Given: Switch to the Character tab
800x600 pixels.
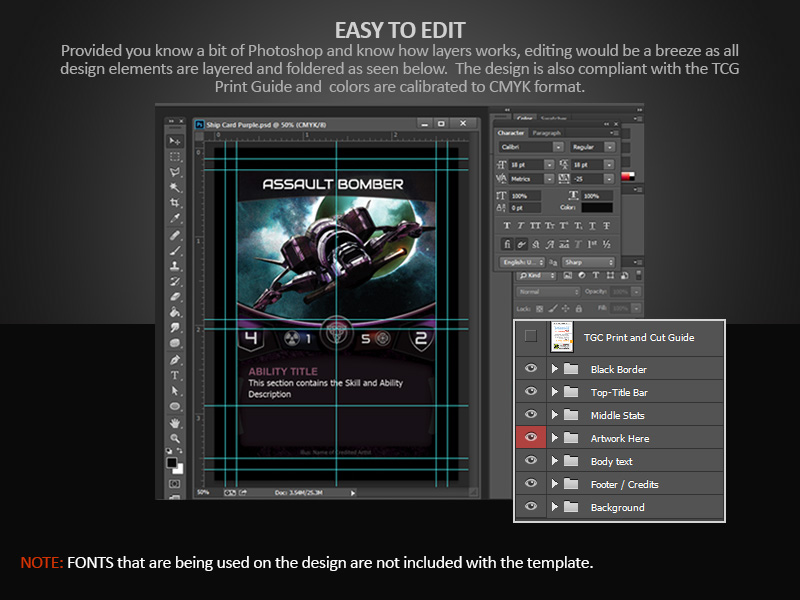Looking at the screenshot, I should (511, 133).
